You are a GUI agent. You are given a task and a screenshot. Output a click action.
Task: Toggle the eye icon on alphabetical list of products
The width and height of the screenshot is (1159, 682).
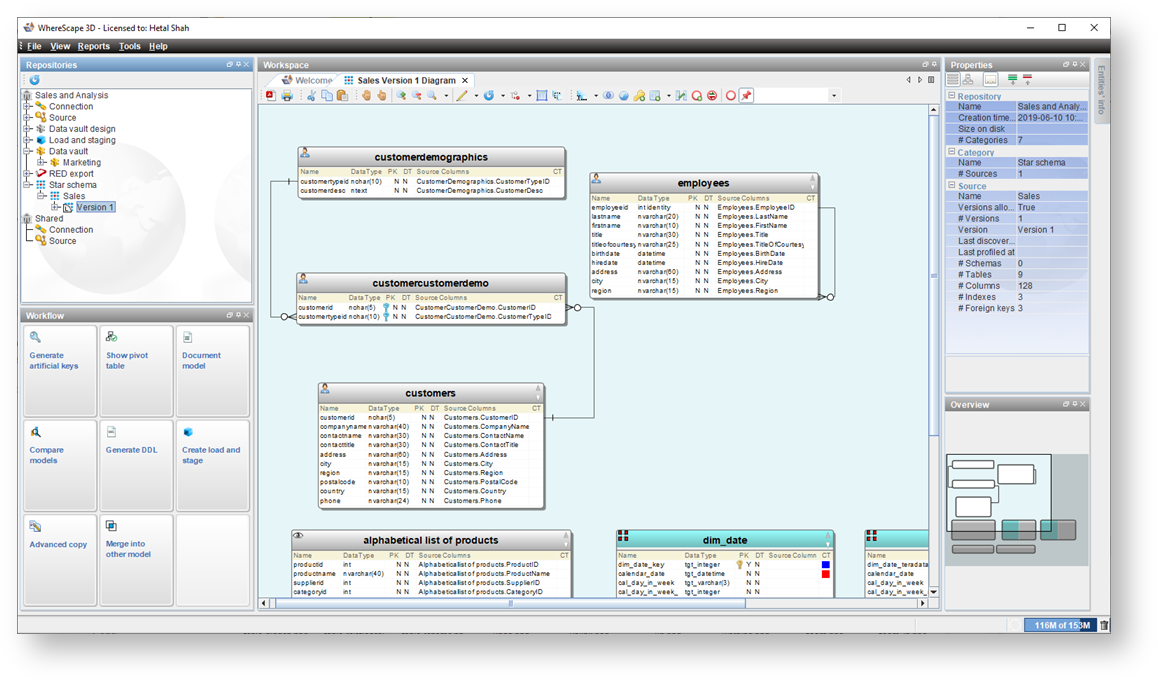coord(298,537)
